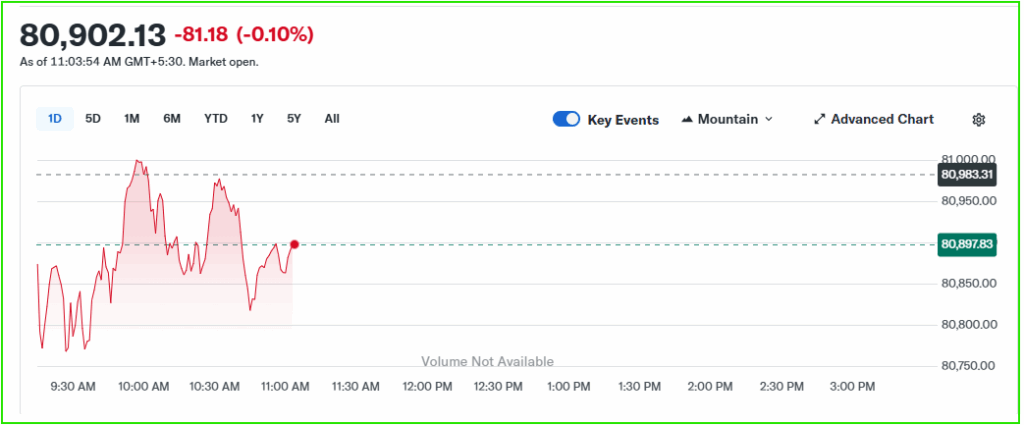Screen dimensions: 1024x425
Task: Open the Advanced Chart link
Action: point(882,119)
